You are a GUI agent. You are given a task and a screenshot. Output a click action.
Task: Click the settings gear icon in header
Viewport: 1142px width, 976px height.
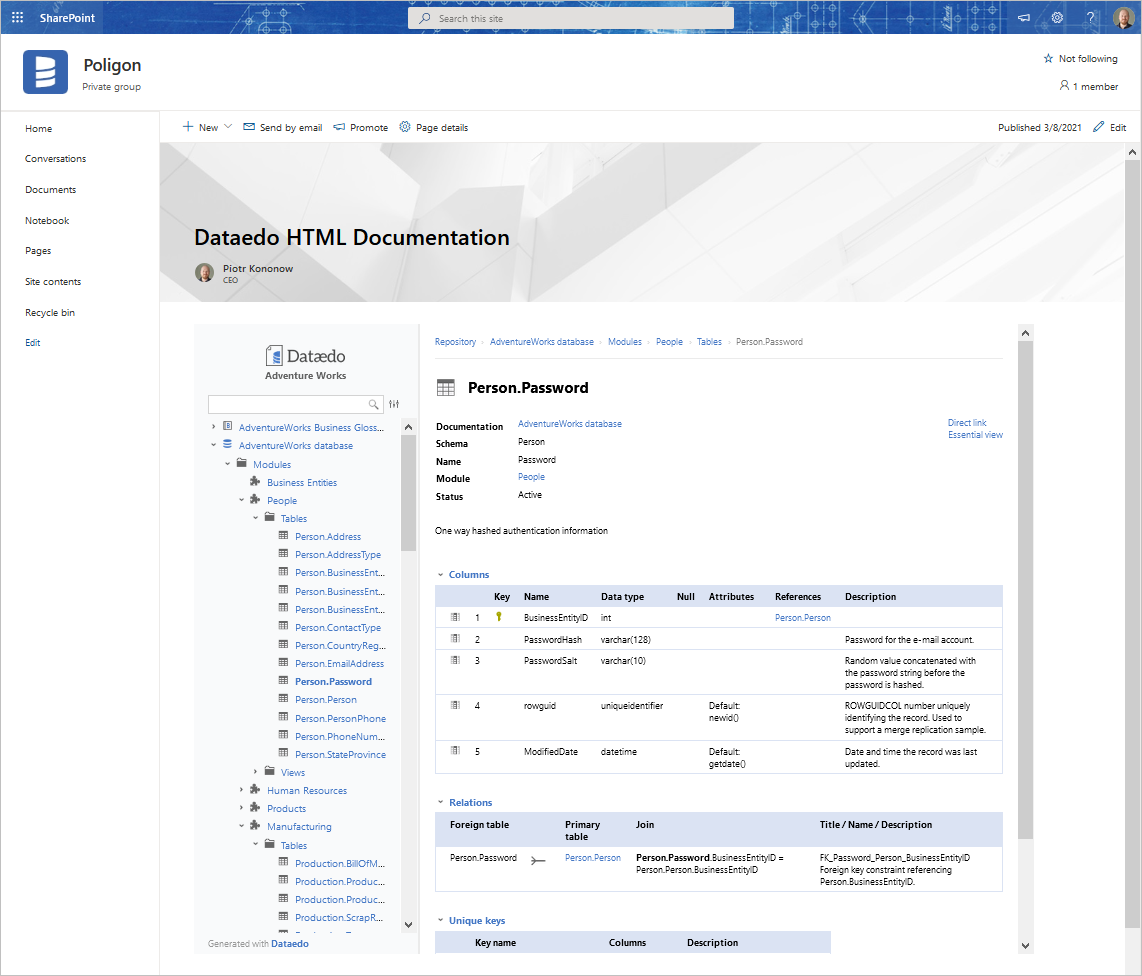coord(1057,18)
